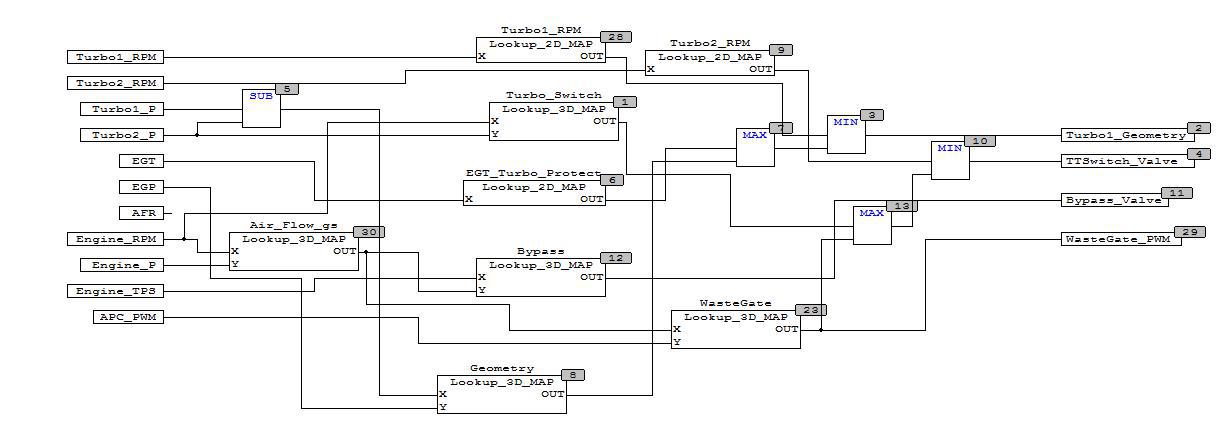Select the MIN block numbered 10
Image resolution: width=1221 pixels, height=433 pixels.
point(950,160)
